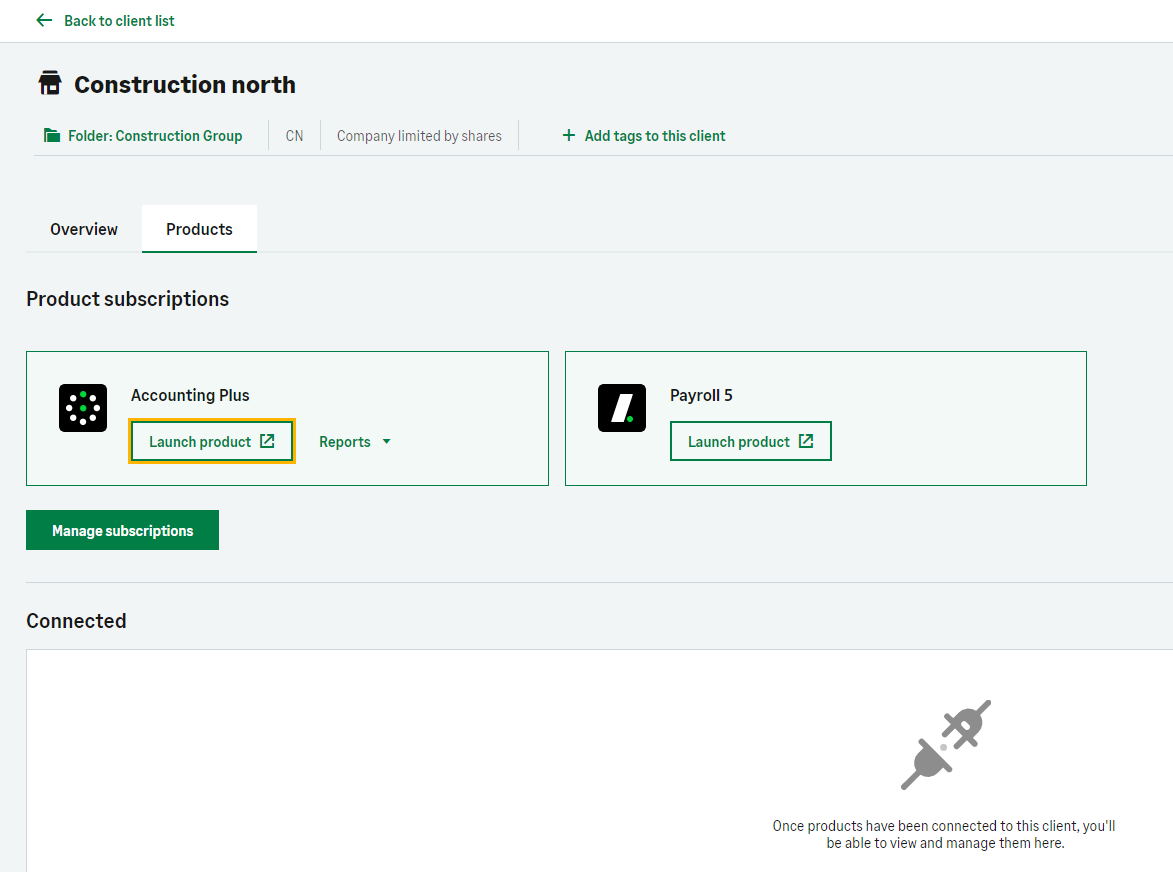Click the Payroll 5 product logo

(622, 408)
